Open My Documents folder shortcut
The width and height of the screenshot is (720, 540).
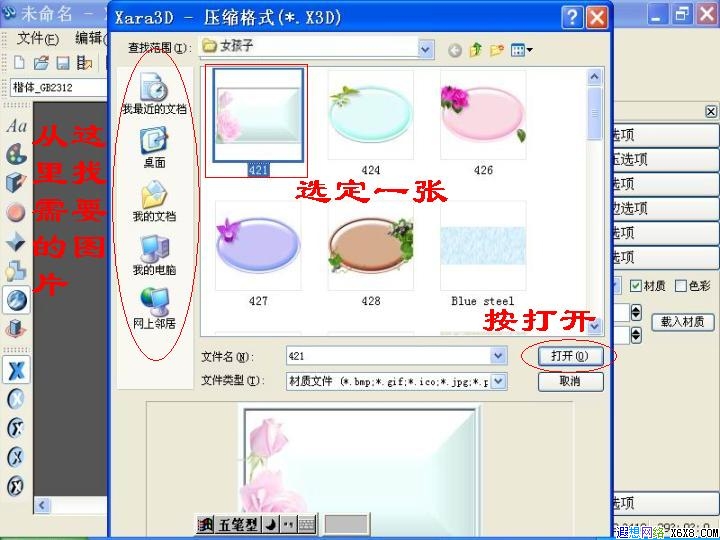click(154, 201)
